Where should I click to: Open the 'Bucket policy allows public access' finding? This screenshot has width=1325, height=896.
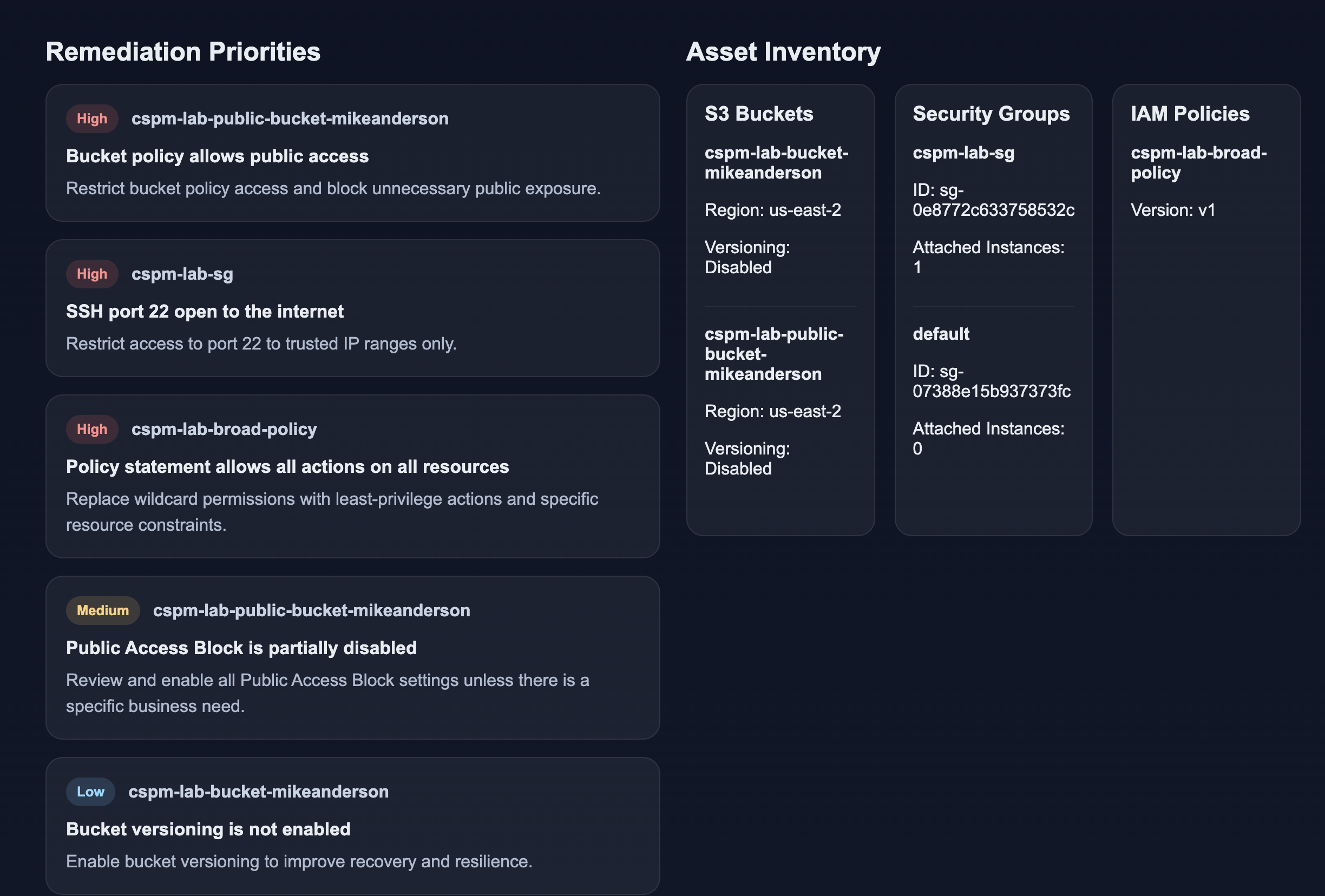217,156
